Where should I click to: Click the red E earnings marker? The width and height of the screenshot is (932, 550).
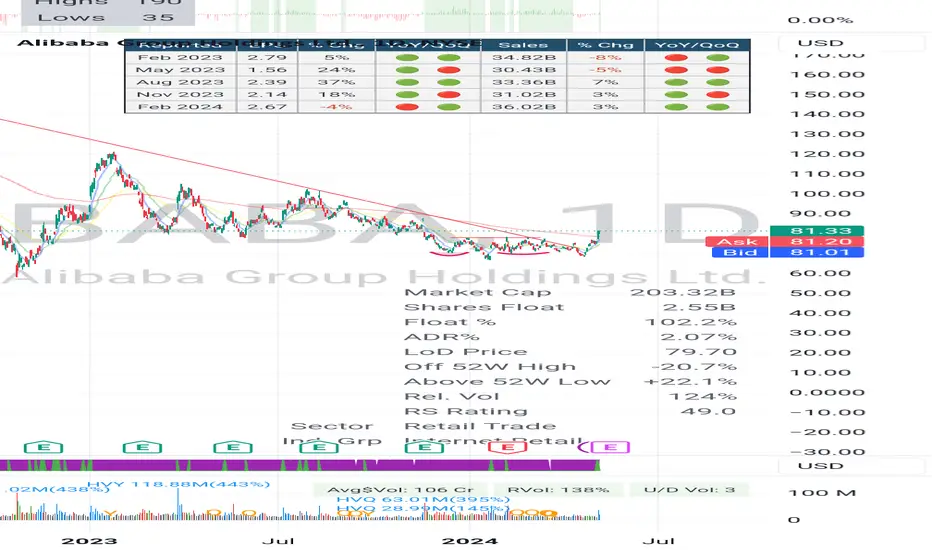pyautogui.click(x=507, y=447)
